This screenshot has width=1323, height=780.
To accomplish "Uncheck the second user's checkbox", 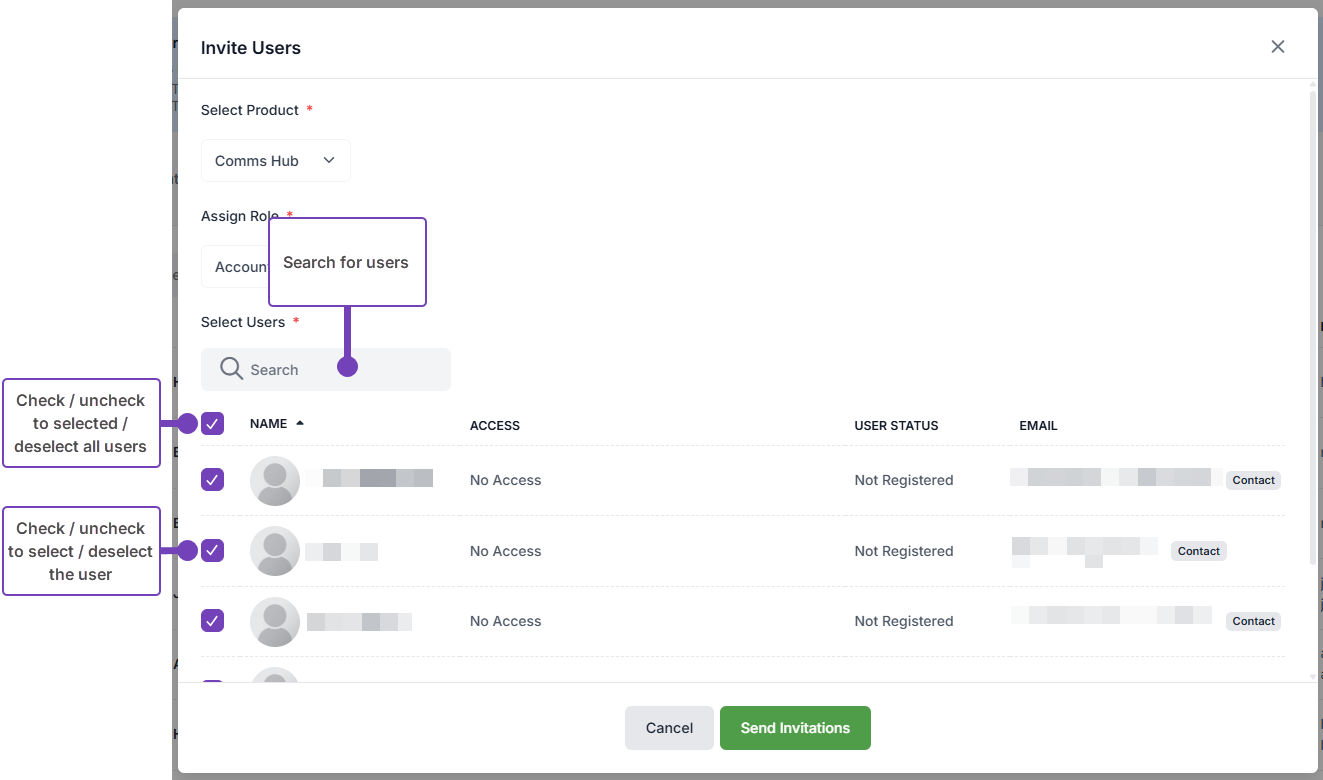I will [213, 550].
